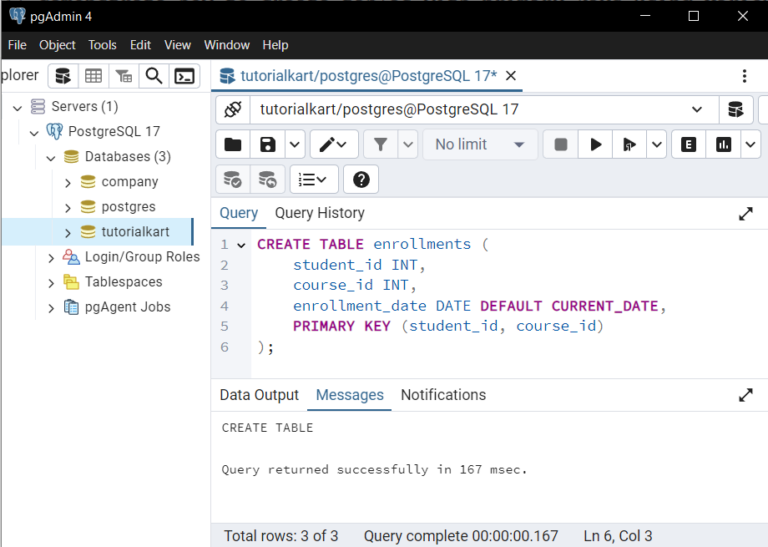The image size is (768, 547).
Task: Open the Object menu
Action: 57,45
